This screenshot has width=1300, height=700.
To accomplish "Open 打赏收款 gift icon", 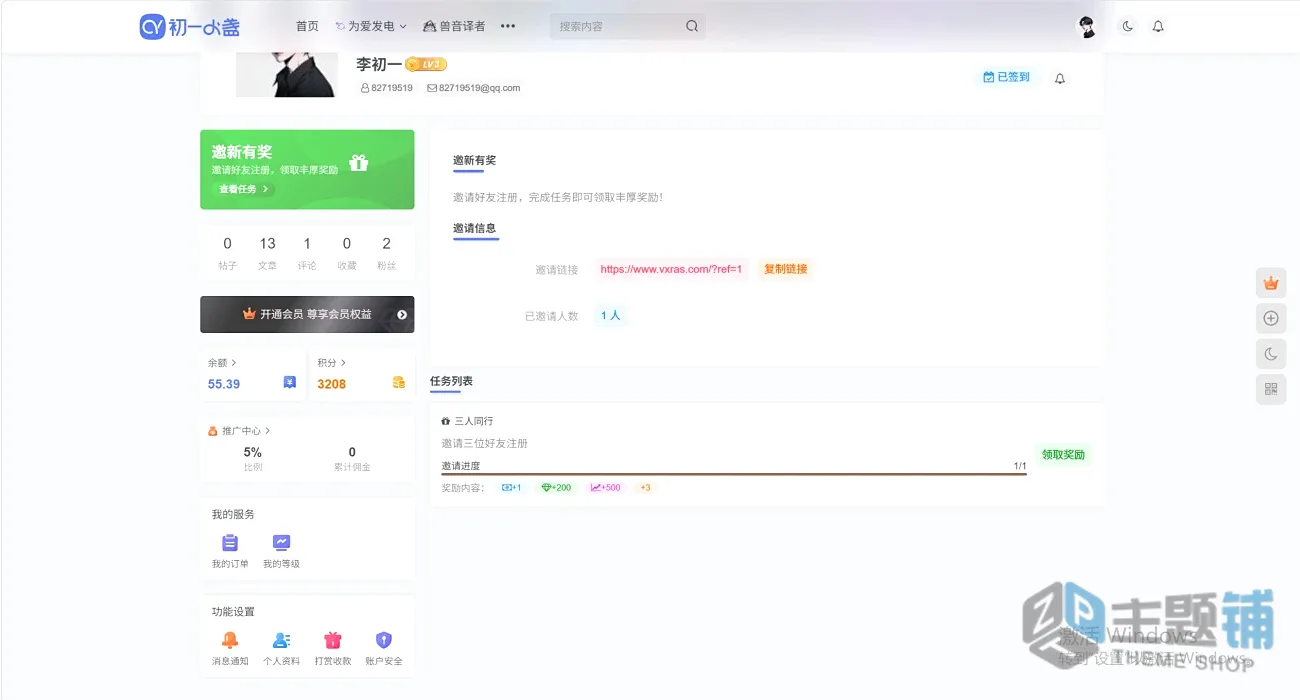I will click(333, 640).
